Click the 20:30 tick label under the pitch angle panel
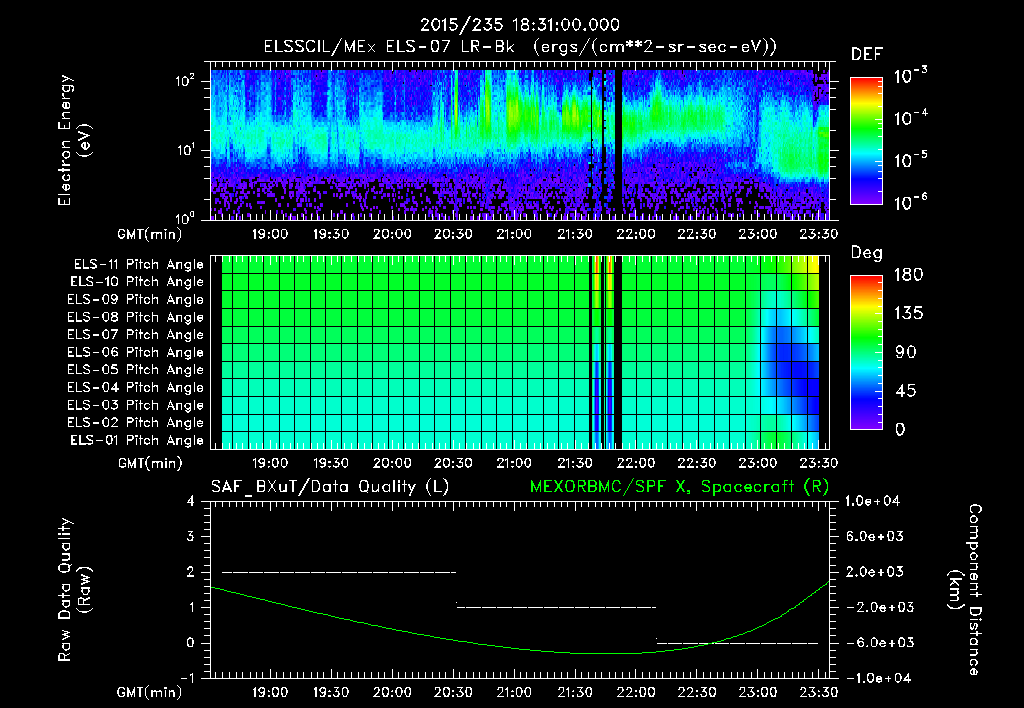 click(453, 463)
